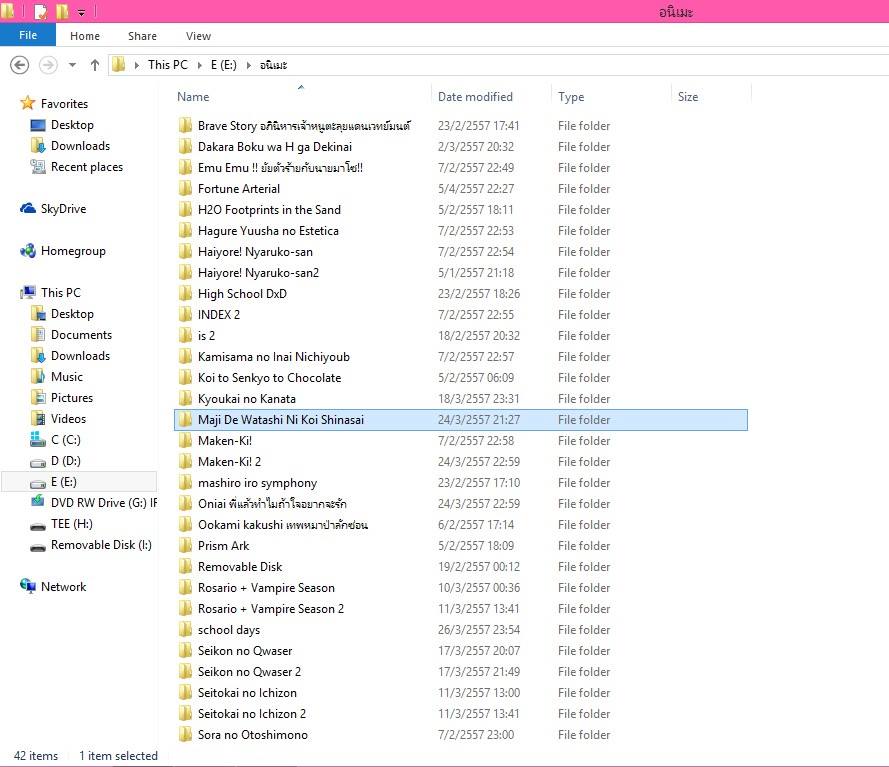This screenshot has width=889, height=767.
Task: Open Homegroup in navigation pane
Action: [x=73, y=251]
